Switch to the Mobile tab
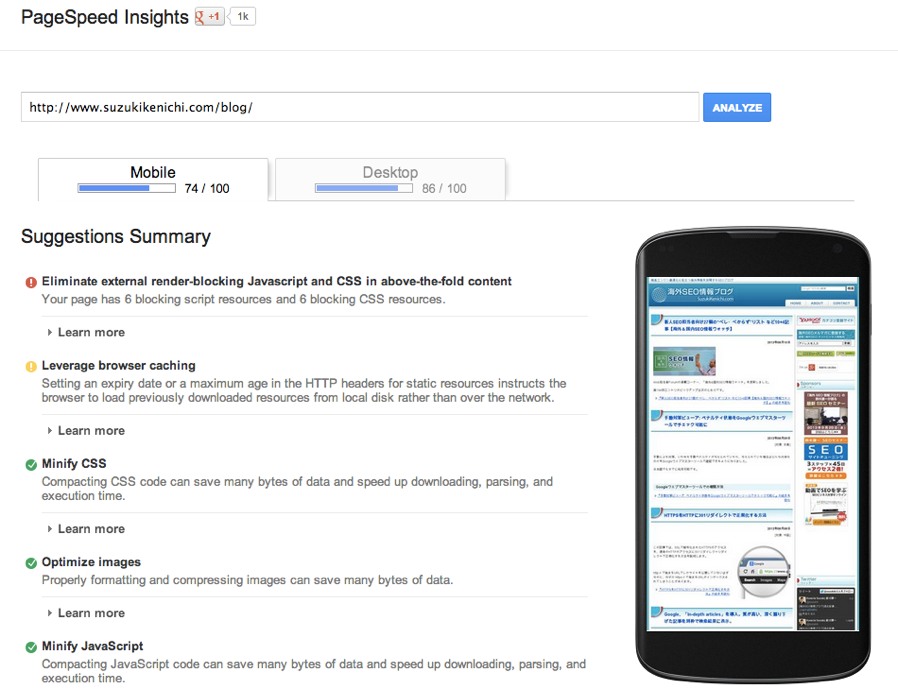The image size is (898, 690). coord(153,180)
